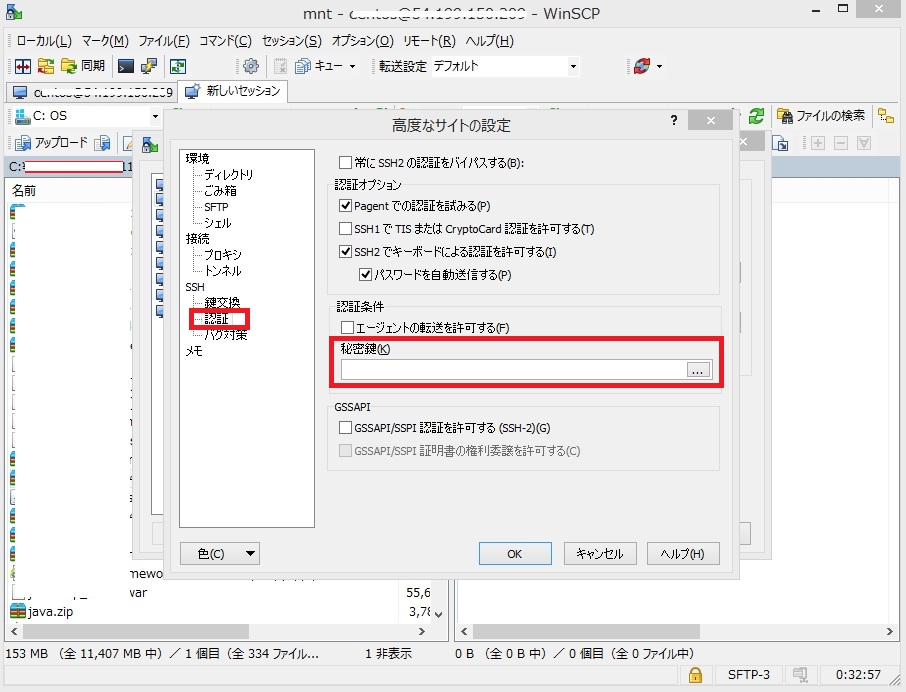906x692 pixels.
Task: Click the キャンセル cancel button
Action: pyautogui.click(x=600, y=554)
